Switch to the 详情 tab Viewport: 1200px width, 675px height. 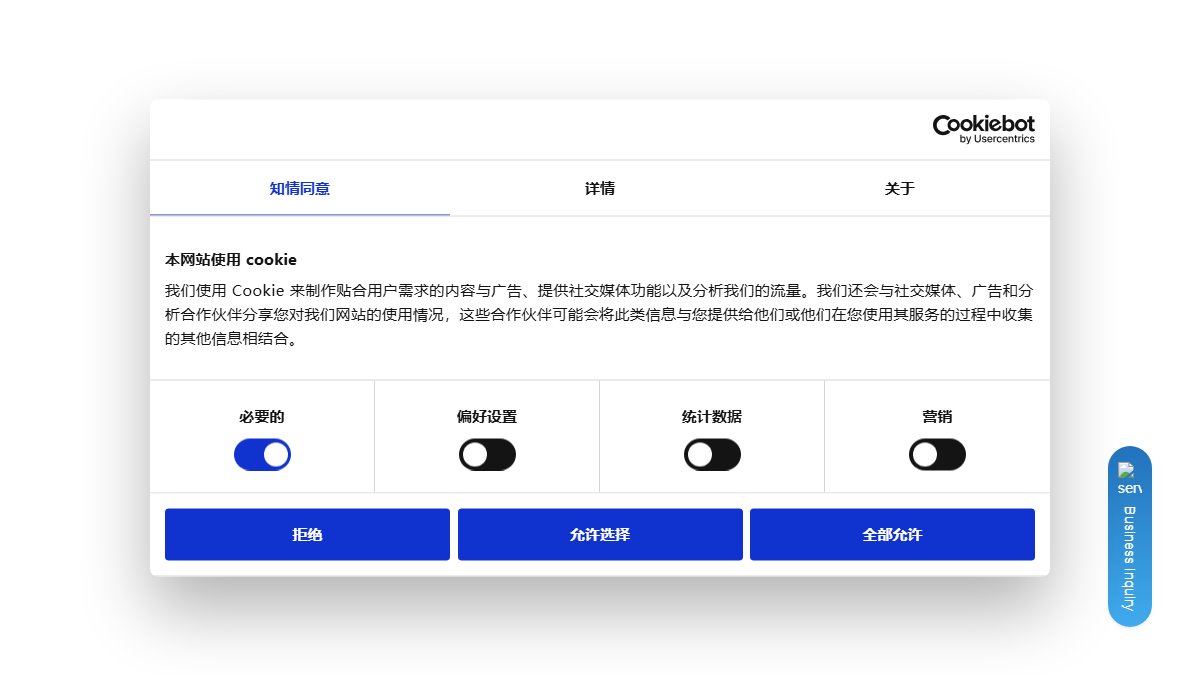[x=600, y=188]
